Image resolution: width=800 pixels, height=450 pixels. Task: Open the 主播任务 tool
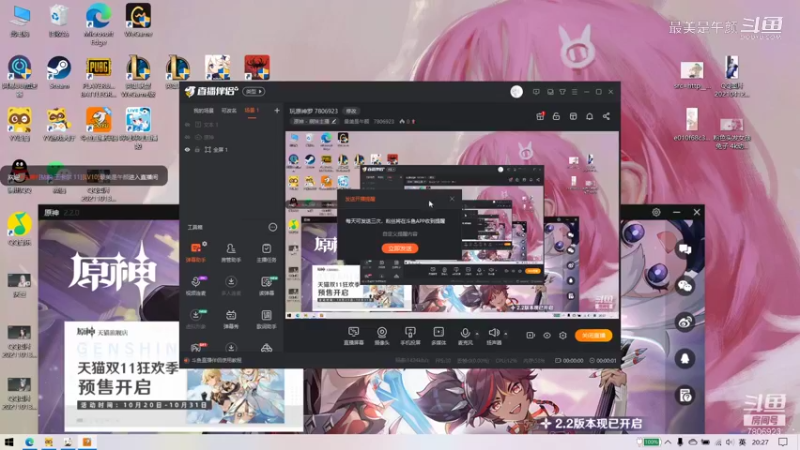(x=266, y=252)
